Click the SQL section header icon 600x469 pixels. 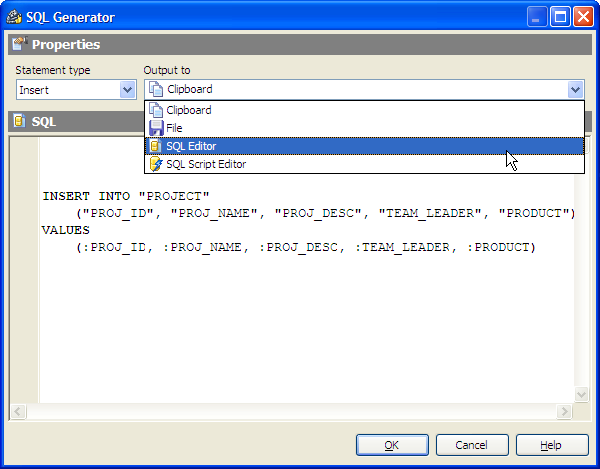point(19,121)
